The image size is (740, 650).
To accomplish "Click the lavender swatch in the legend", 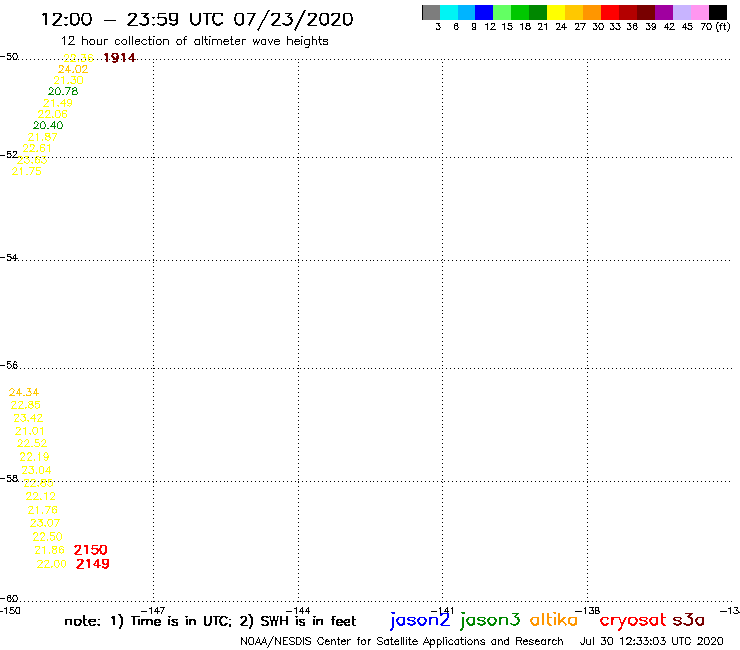I will 681,12.
